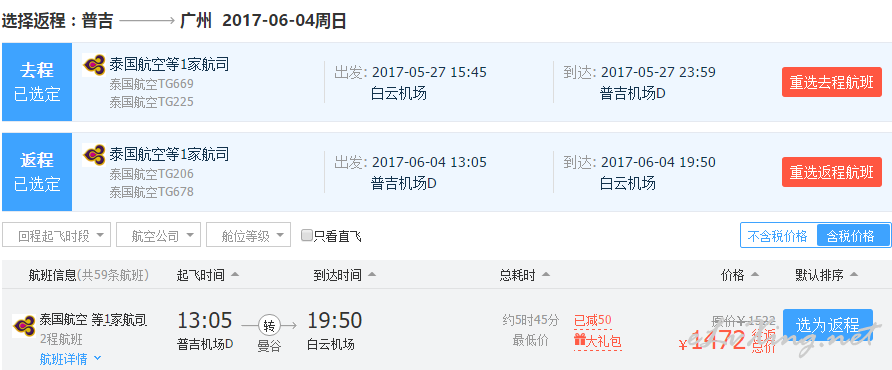This screenshot has width=892, height=370.
Task: Click 选为返程 button
Action: tap(828, 325)
